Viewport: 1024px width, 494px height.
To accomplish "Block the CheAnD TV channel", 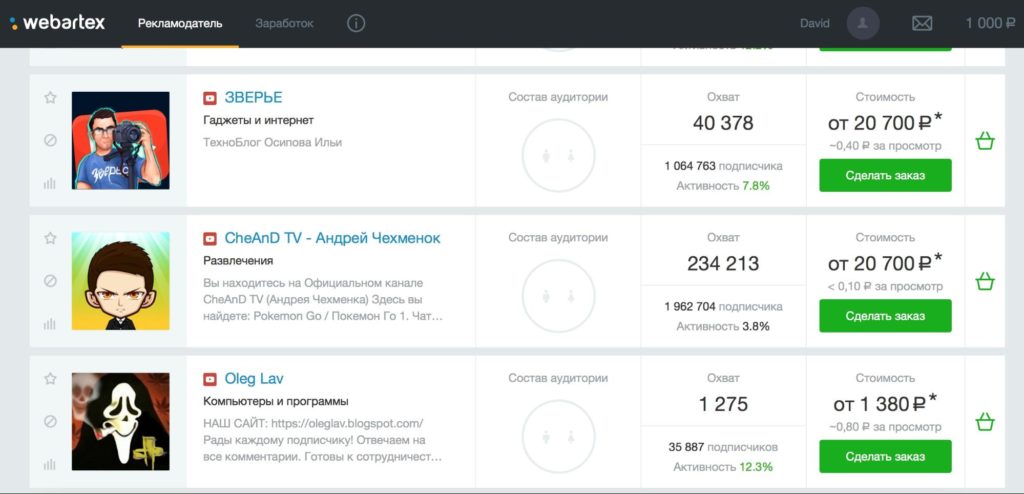I will 50,281.
